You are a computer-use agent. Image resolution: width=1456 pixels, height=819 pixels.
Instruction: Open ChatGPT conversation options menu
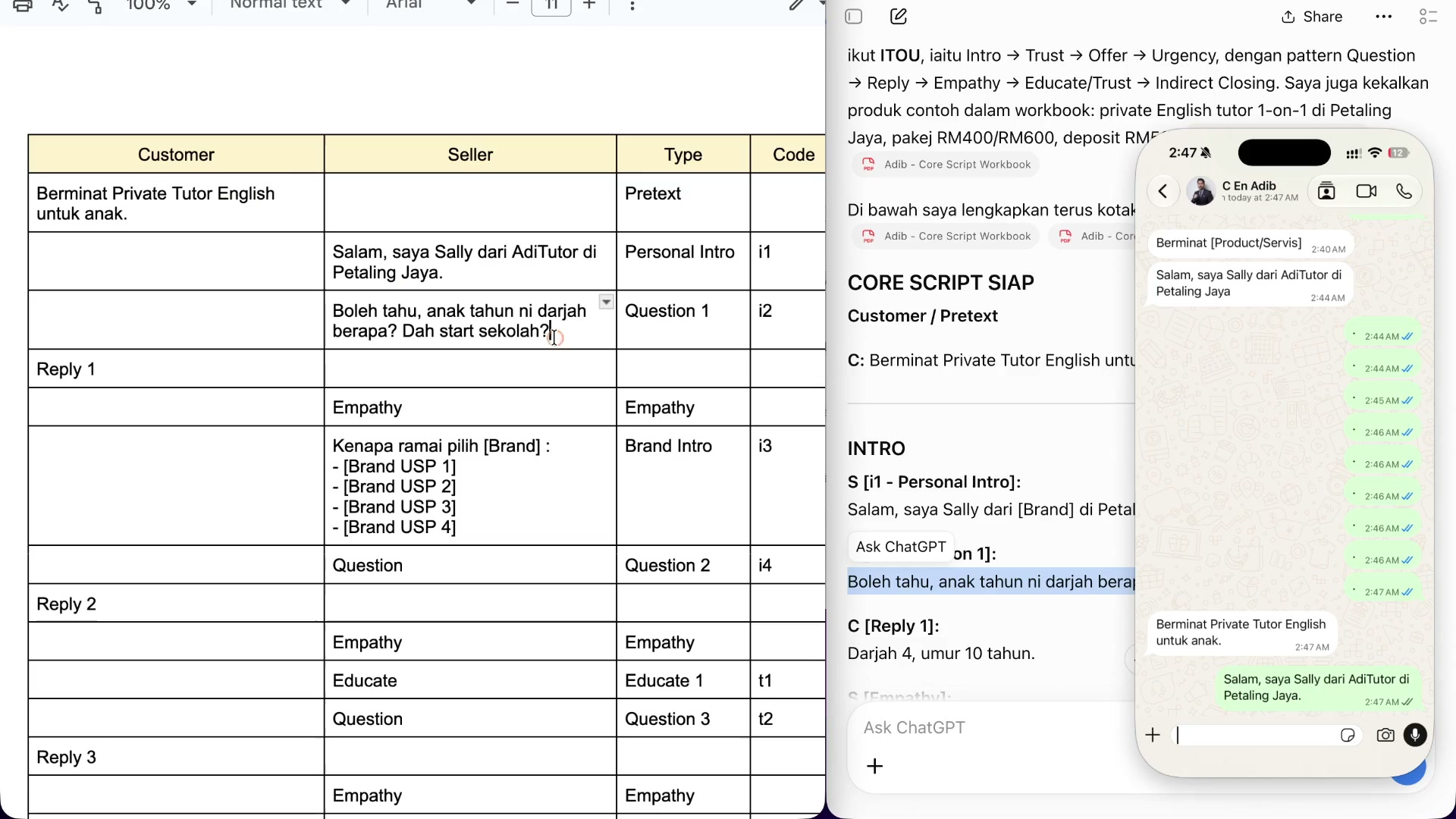coord(1384,17)
